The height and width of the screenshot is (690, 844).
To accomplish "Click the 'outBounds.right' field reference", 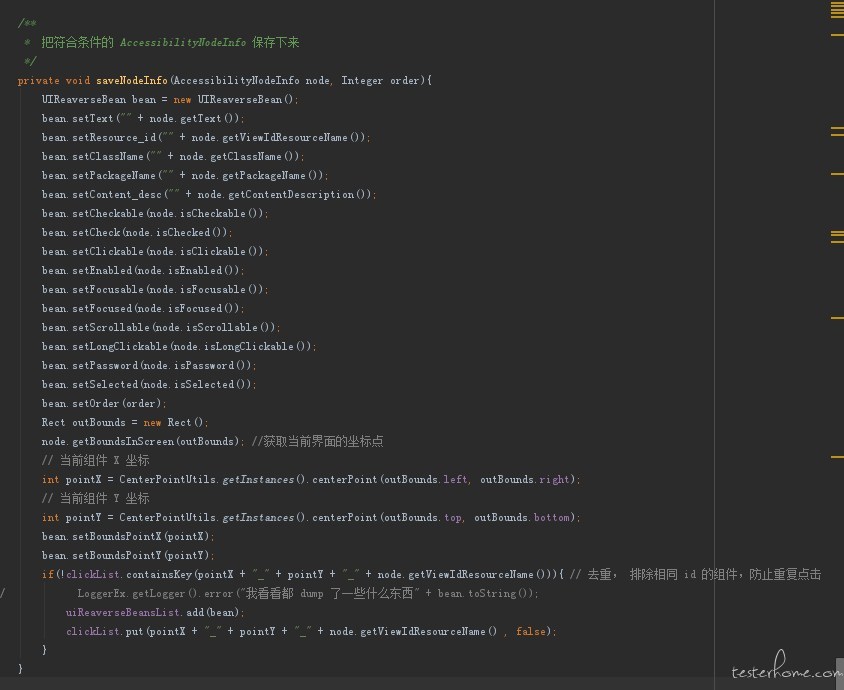I will (525, 480).
